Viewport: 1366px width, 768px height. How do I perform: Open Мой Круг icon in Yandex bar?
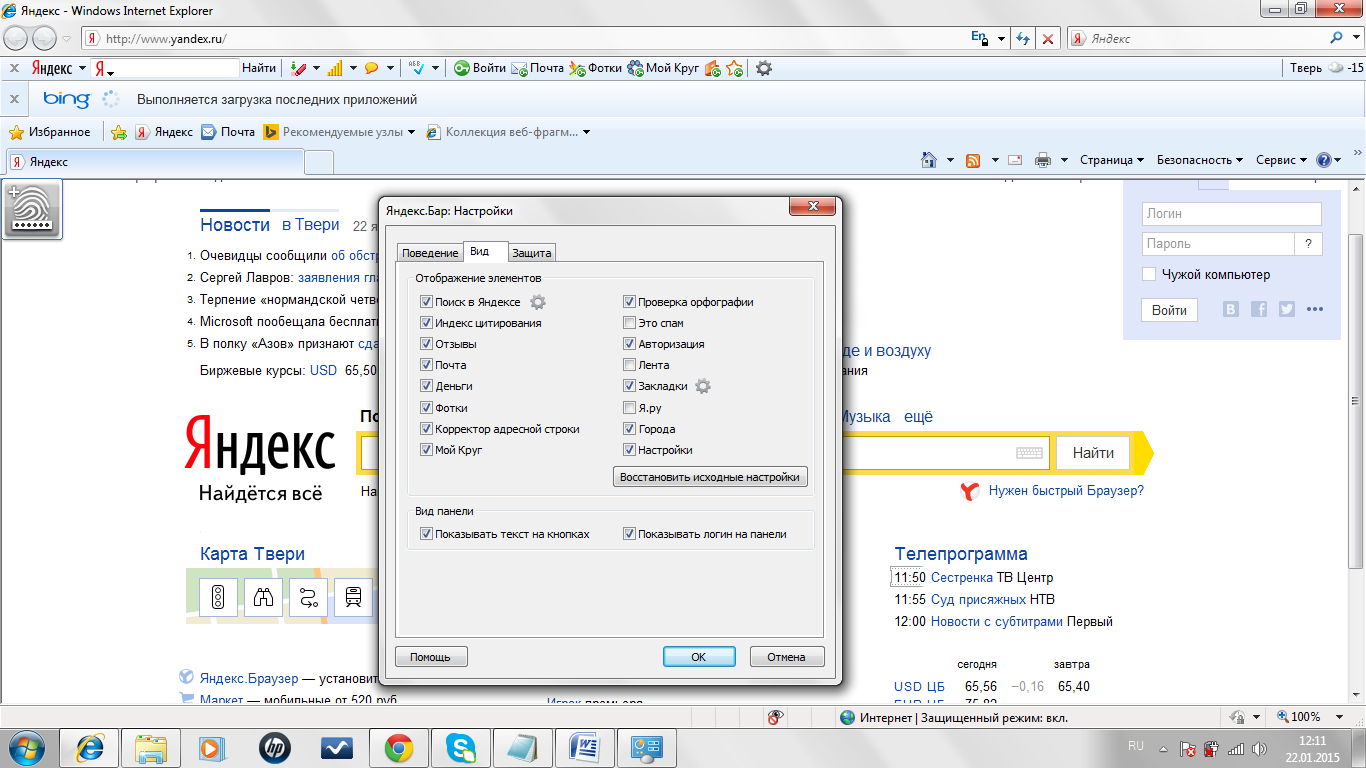(x=635, y=68)
